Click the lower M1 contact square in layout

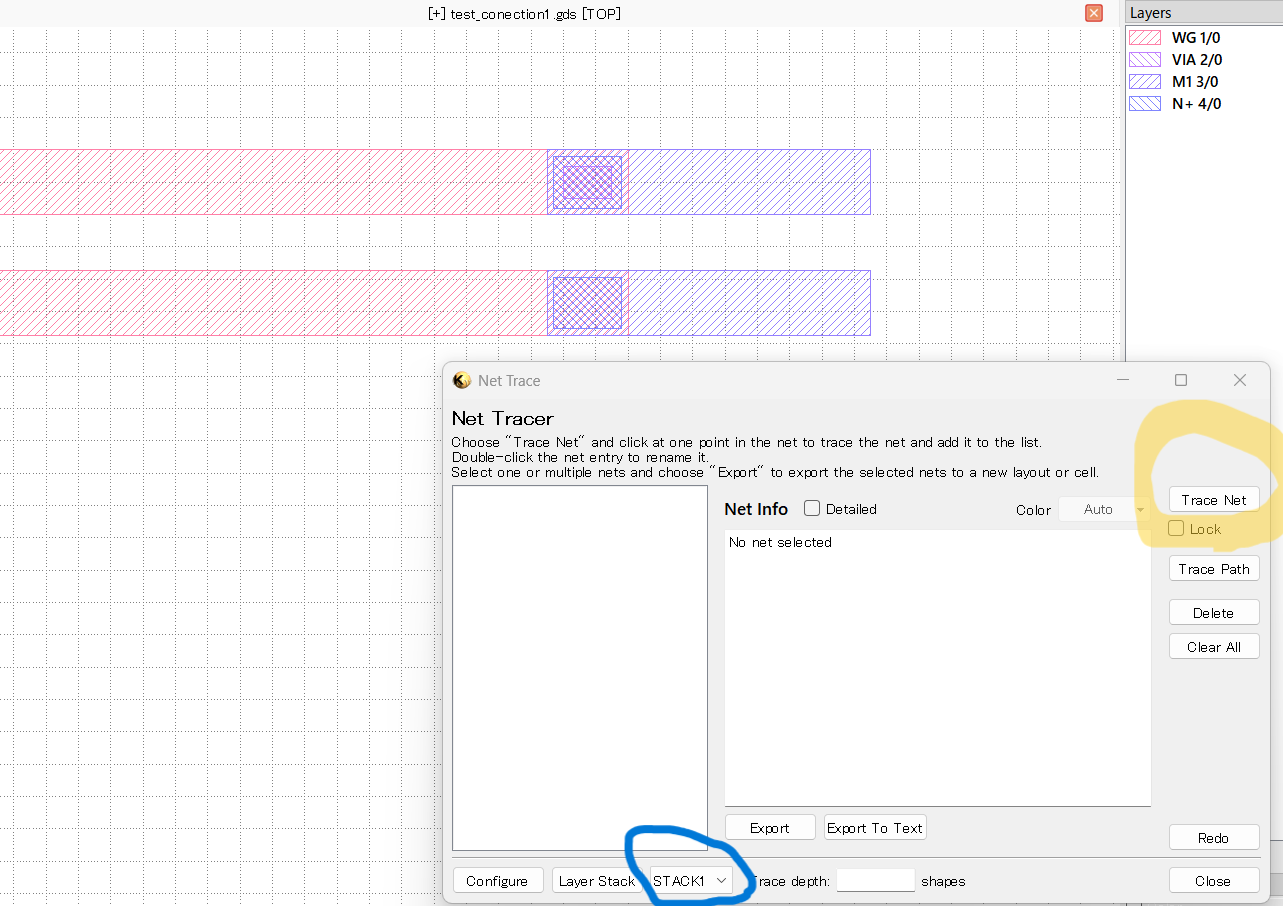[x=587, y=303]
